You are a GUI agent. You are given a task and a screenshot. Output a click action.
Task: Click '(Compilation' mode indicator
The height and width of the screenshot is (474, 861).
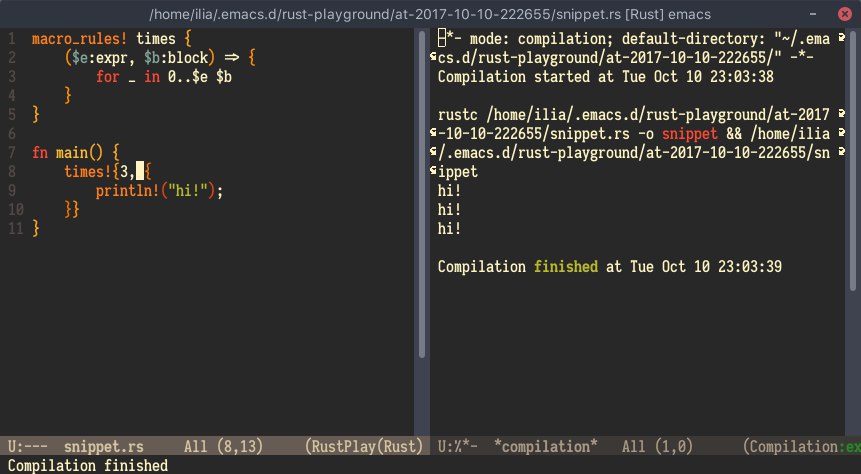click(x=790, y=446)
